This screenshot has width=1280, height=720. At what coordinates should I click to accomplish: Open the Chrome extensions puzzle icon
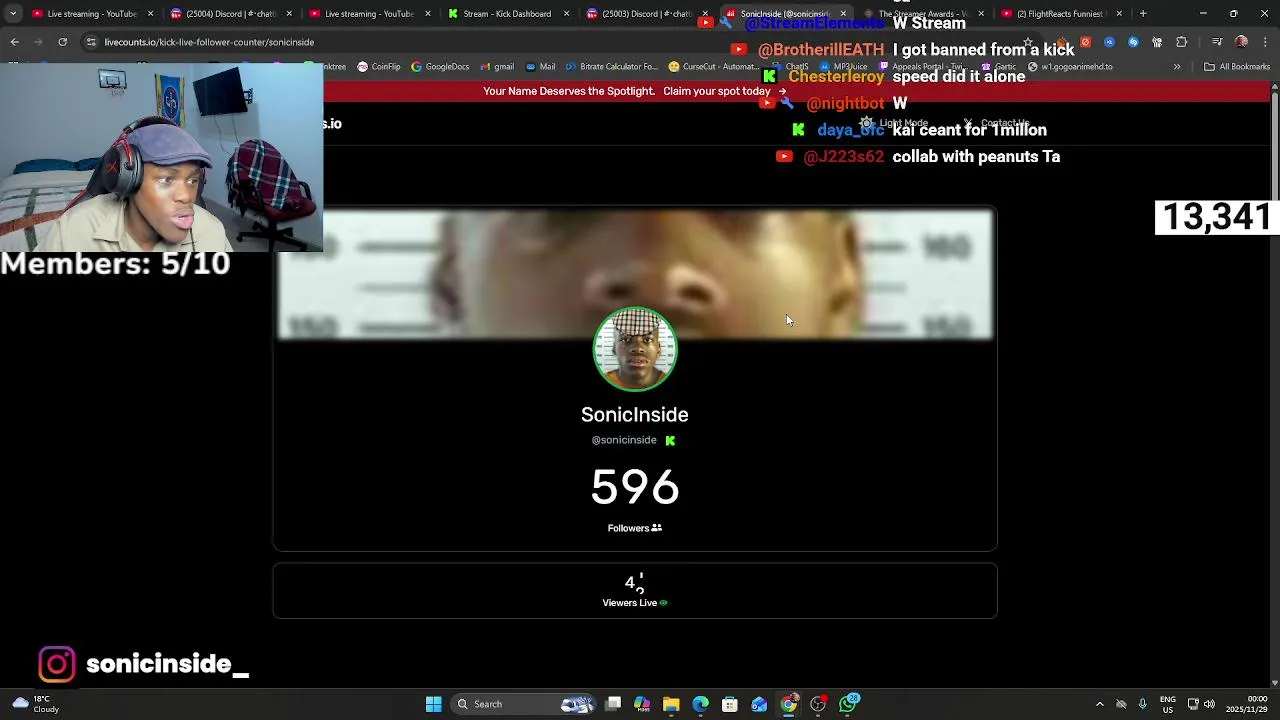click(x=1181, y=42)
